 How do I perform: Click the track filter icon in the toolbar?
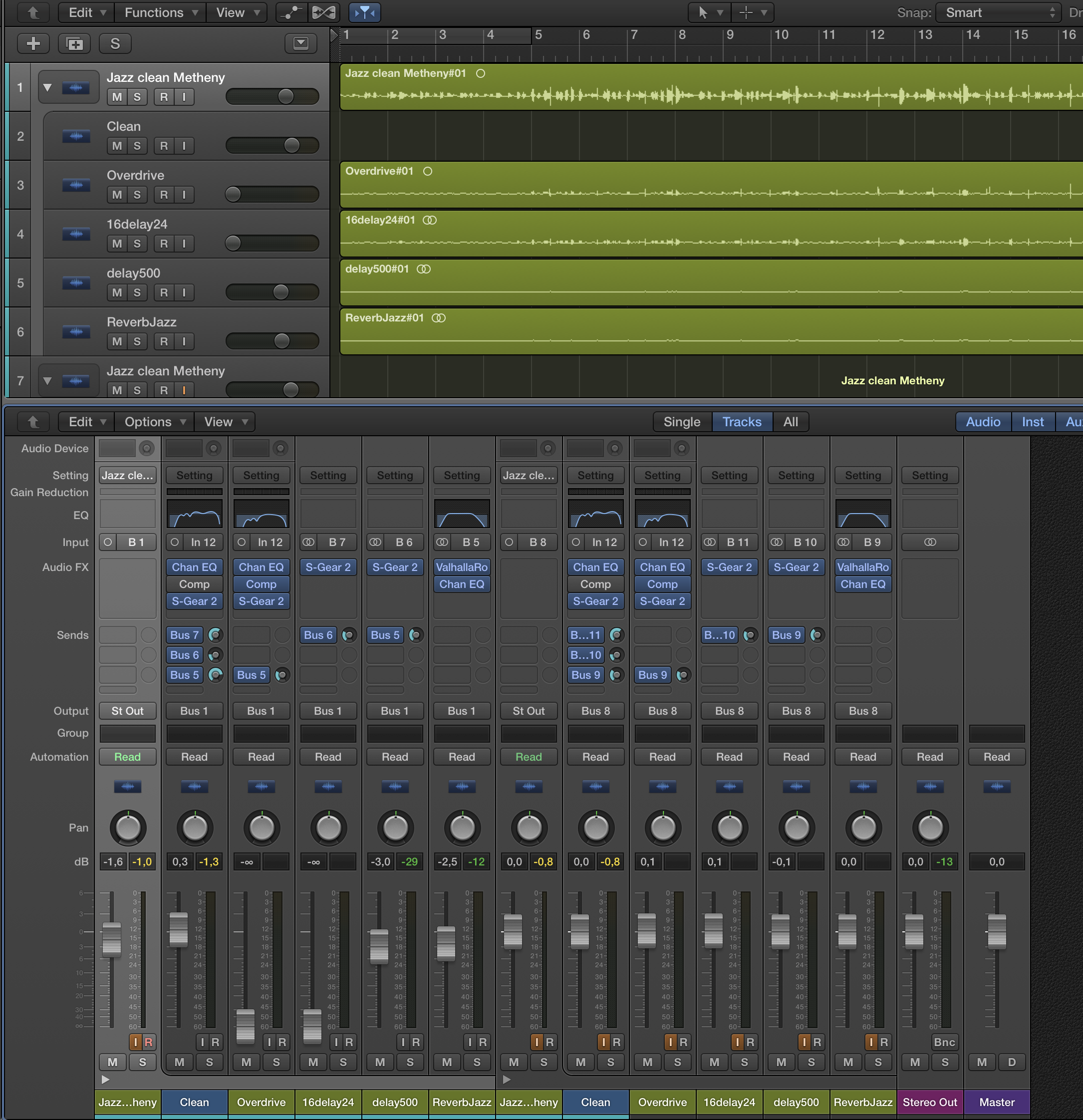[365, 12]
